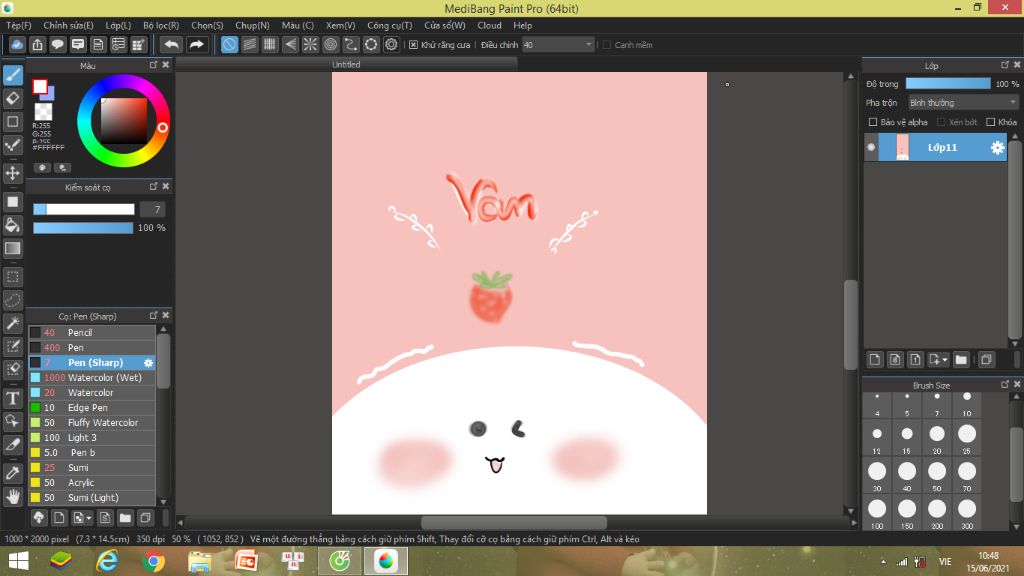Enable circle snap
This screenshot has height=576, width=1024.
pos(330,44)
